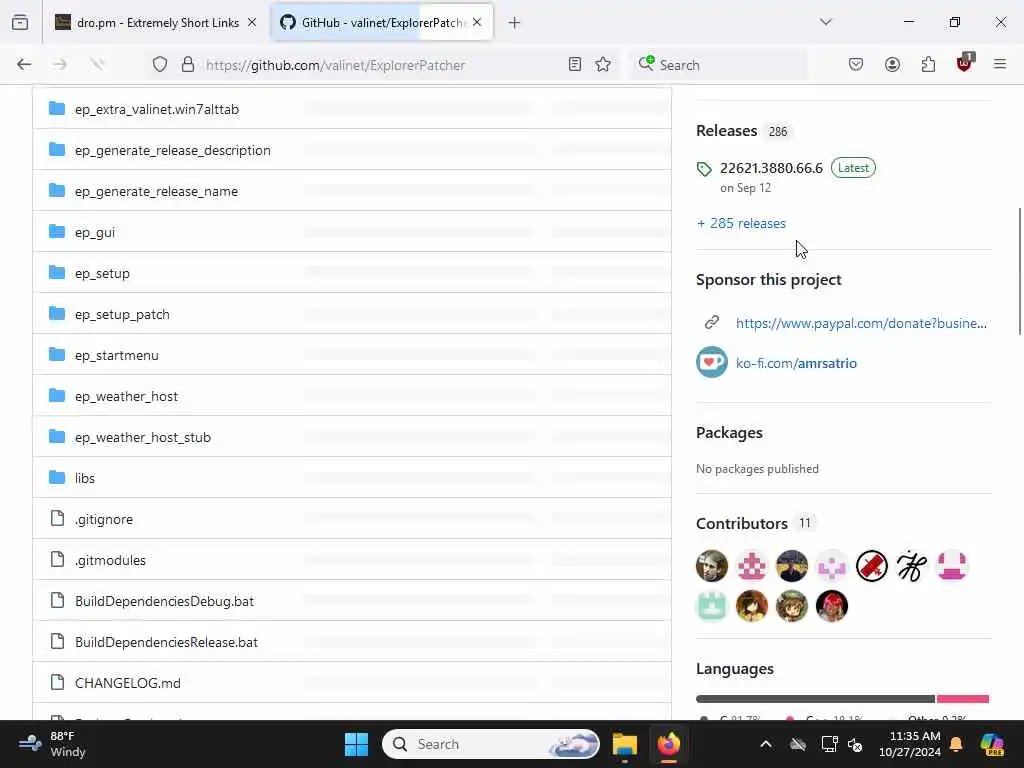Open ep_weather_host_stub folder
This screenshot has width=1024, height=768.
click(x=142, y=438)
